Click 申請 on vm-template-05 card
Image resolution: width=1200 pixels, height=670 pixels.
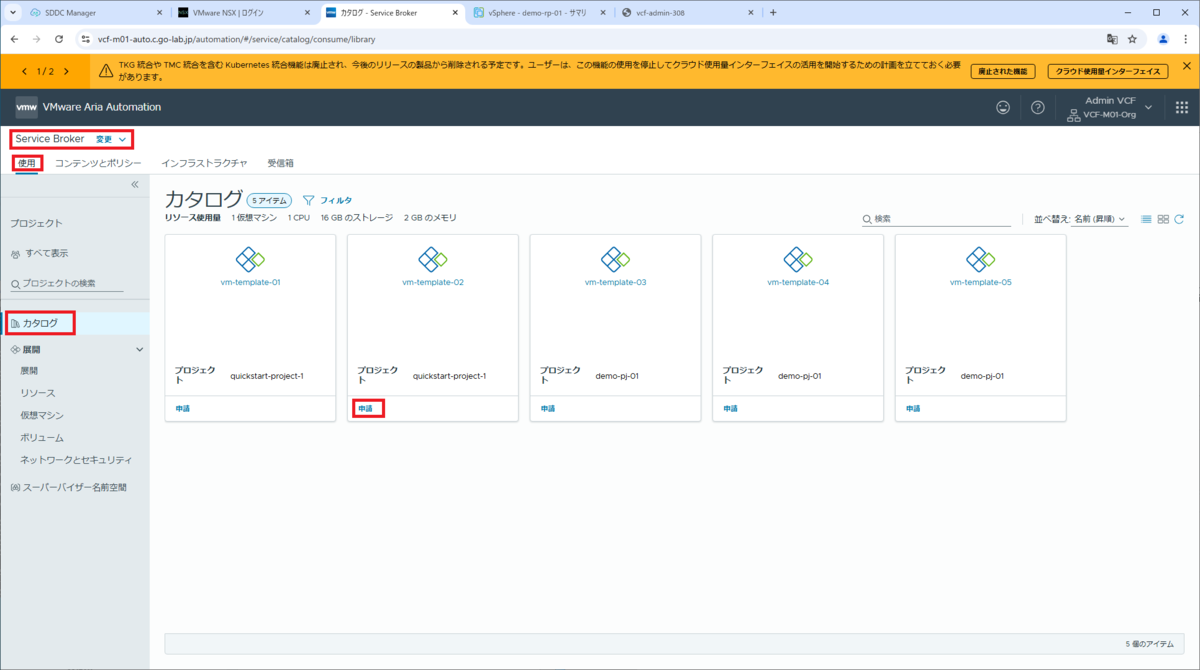(913, 408)
